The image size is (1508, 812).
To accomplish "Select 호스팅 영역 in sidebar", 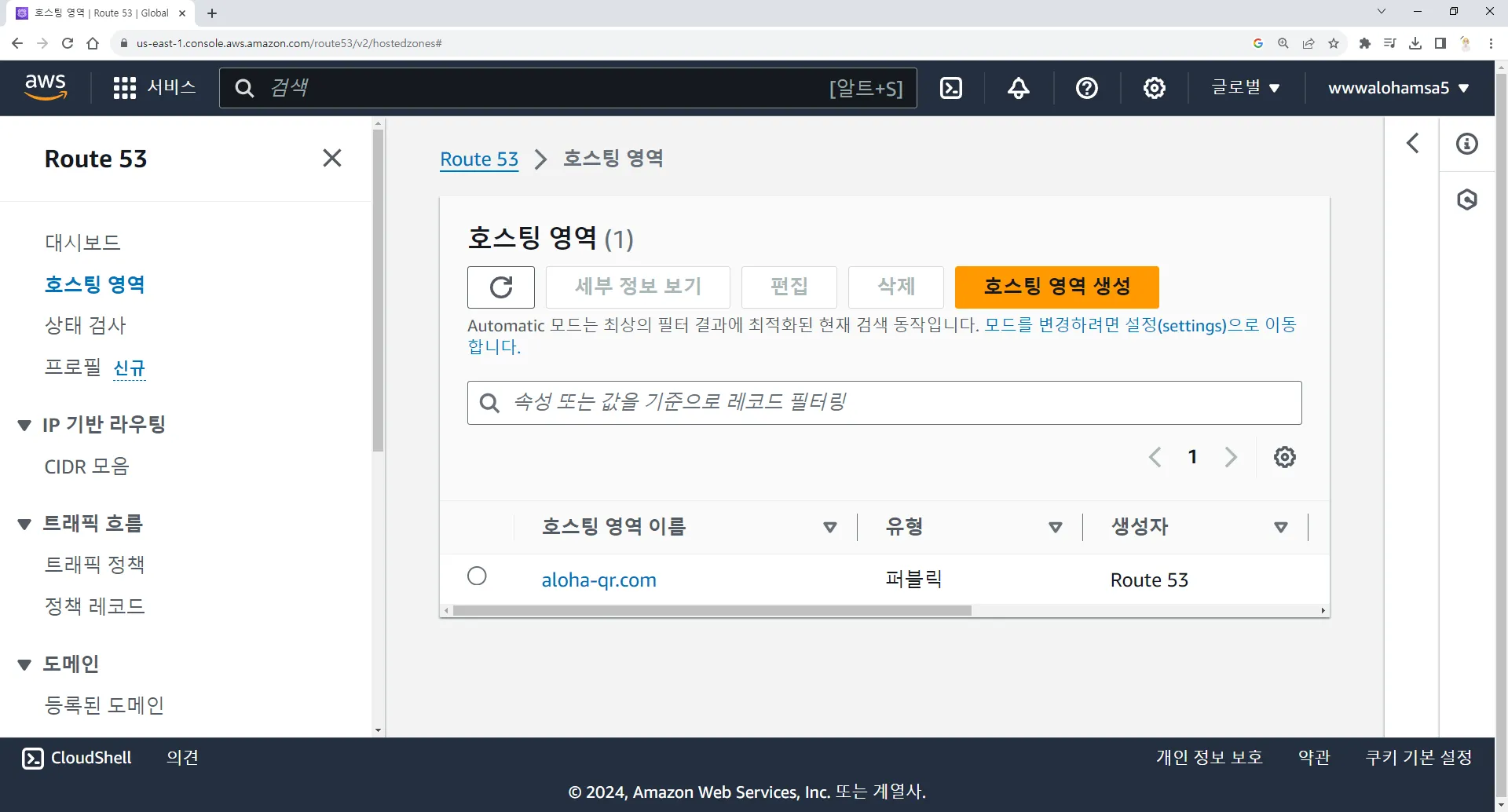I will coord(95,284).
